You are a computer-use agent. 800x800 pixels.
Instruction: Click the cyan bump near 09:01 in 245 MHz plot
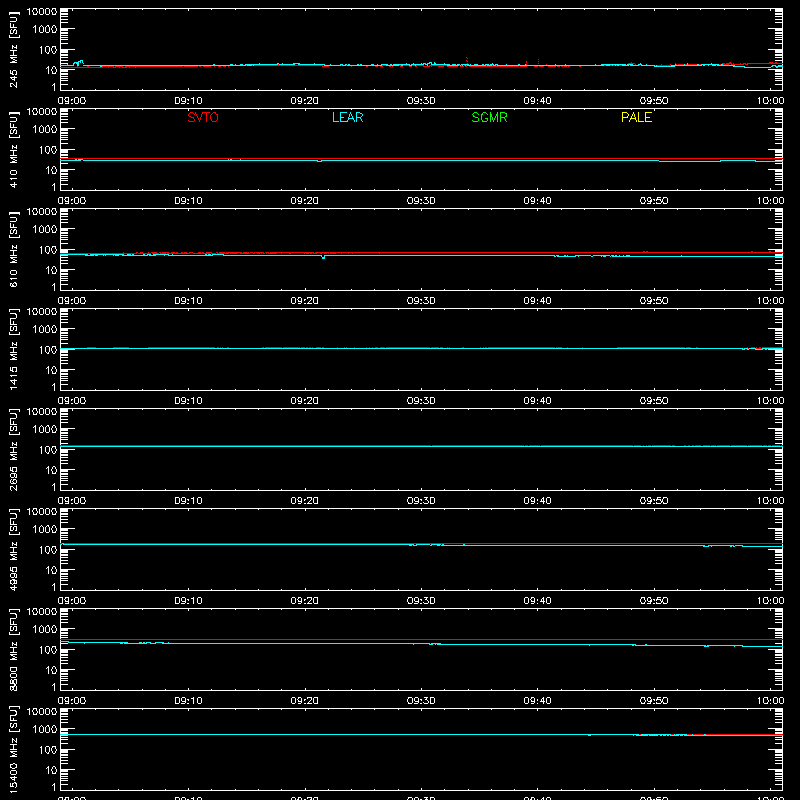click(79, 63)
